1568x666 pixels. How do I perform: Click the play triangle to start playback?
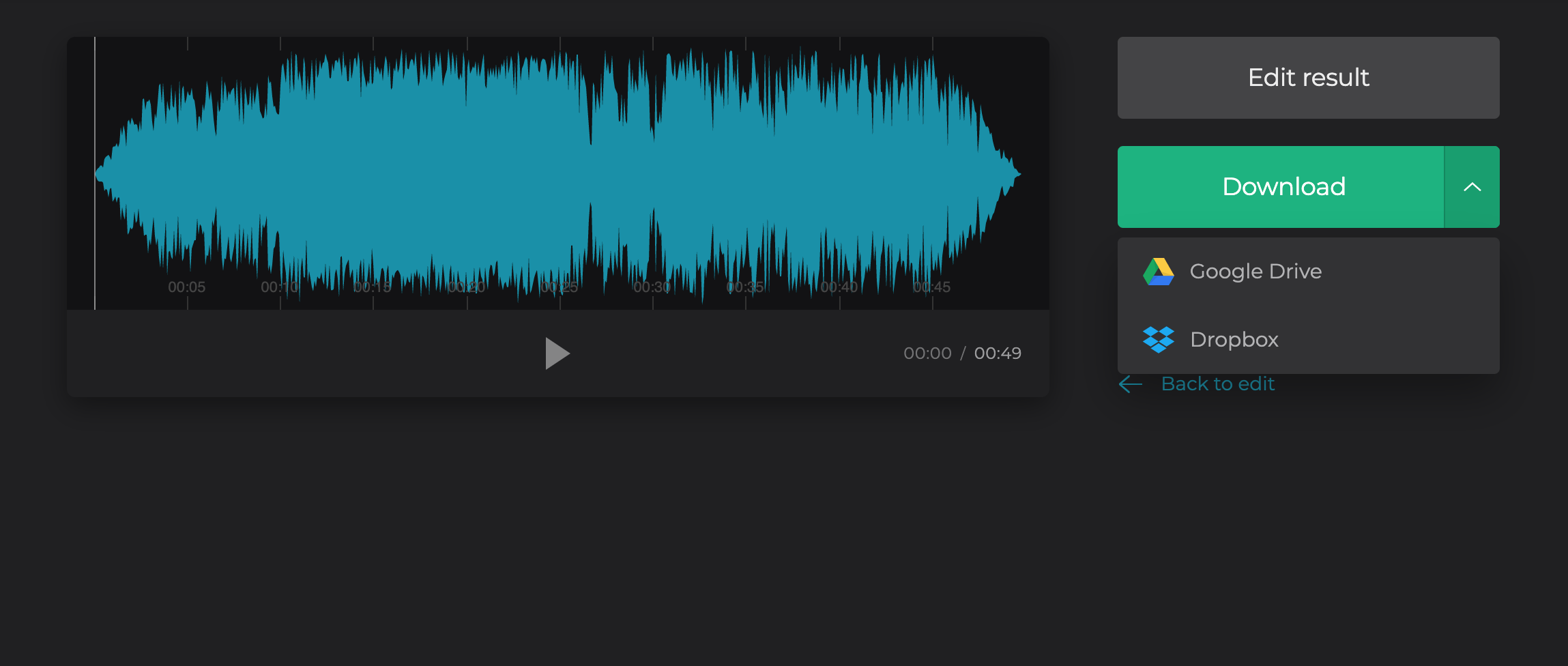pos(558,353)
